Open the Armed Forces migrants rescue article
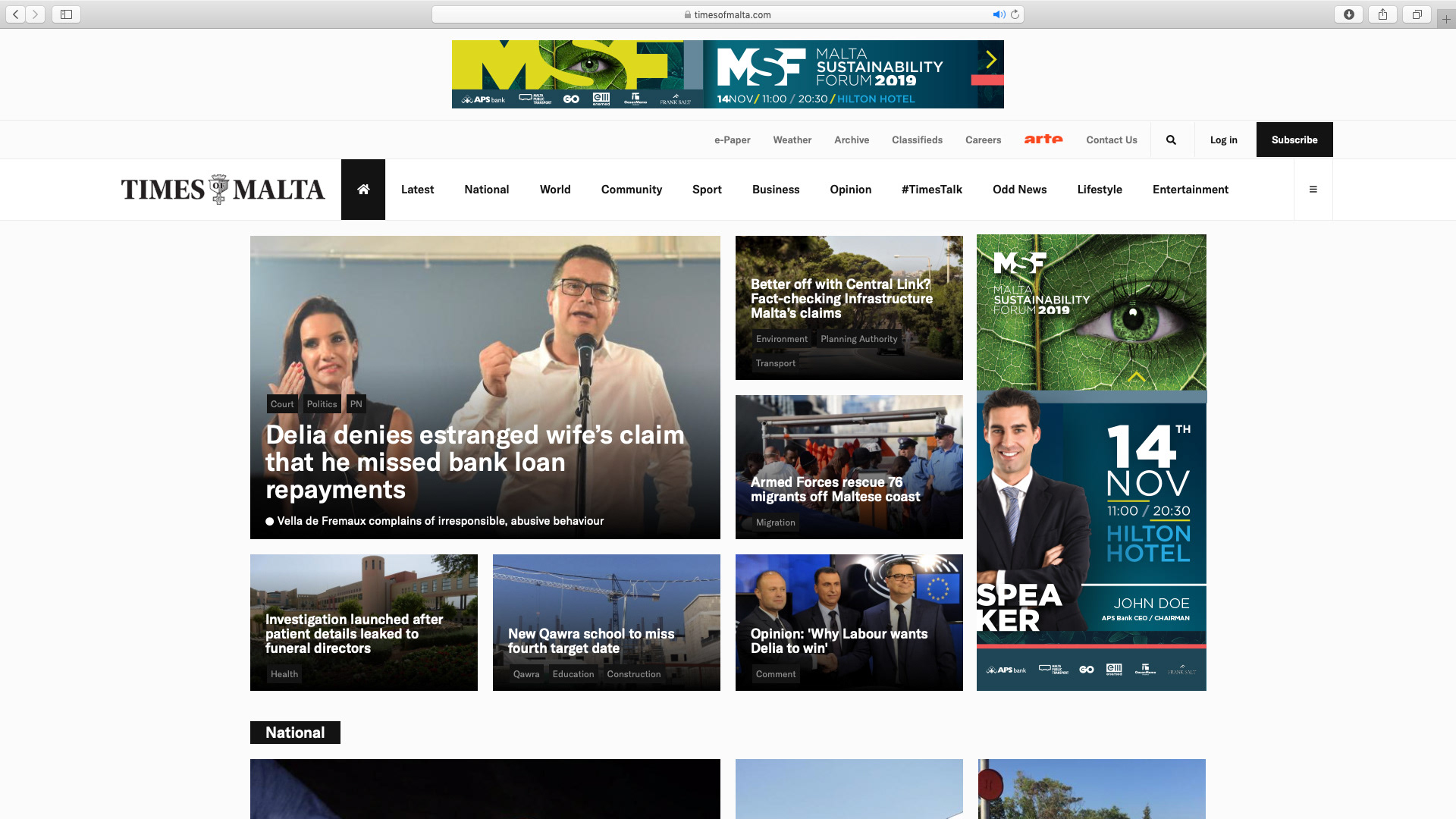Image resolution: width=1456 pixels, height=819 pixels. [835, 489]
